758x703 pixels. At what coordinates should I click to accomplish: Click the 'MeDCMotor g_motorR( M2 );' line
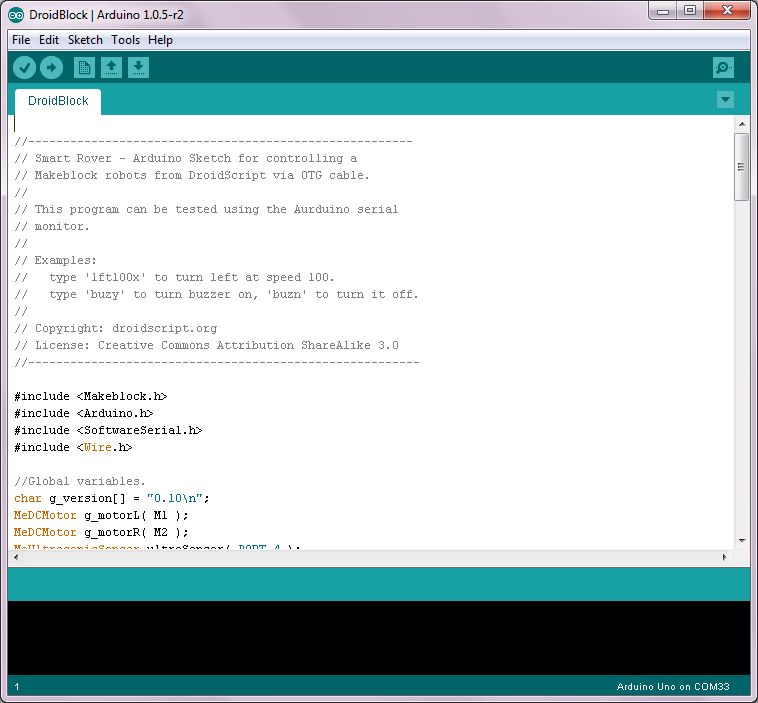pos(101,532)
